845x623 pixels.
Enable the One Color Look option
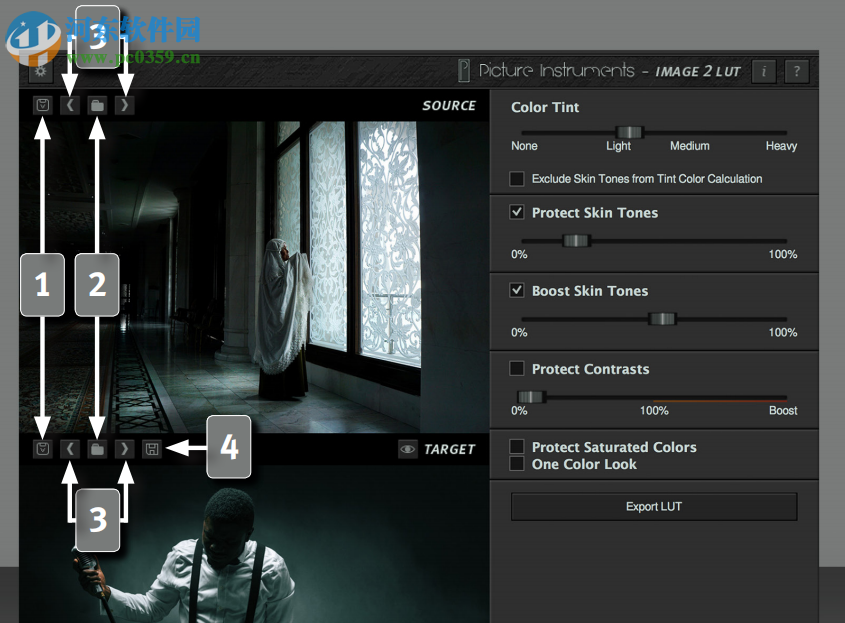pyautogui.click(x=516, y=464)
